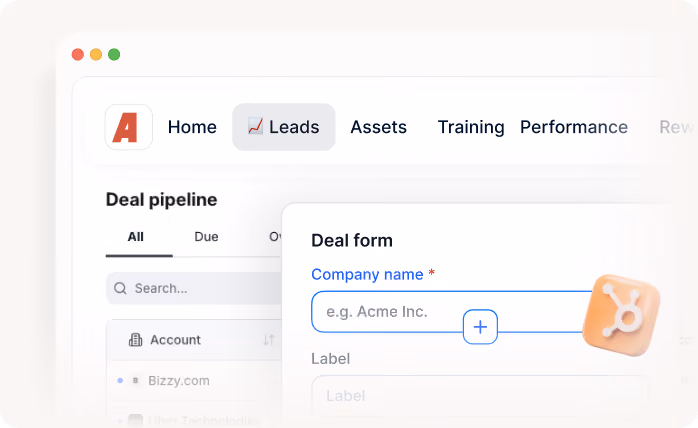The image size is (698, 428).
Task: Sort by the Account column arrows
Action: click(x=268, y=340)
